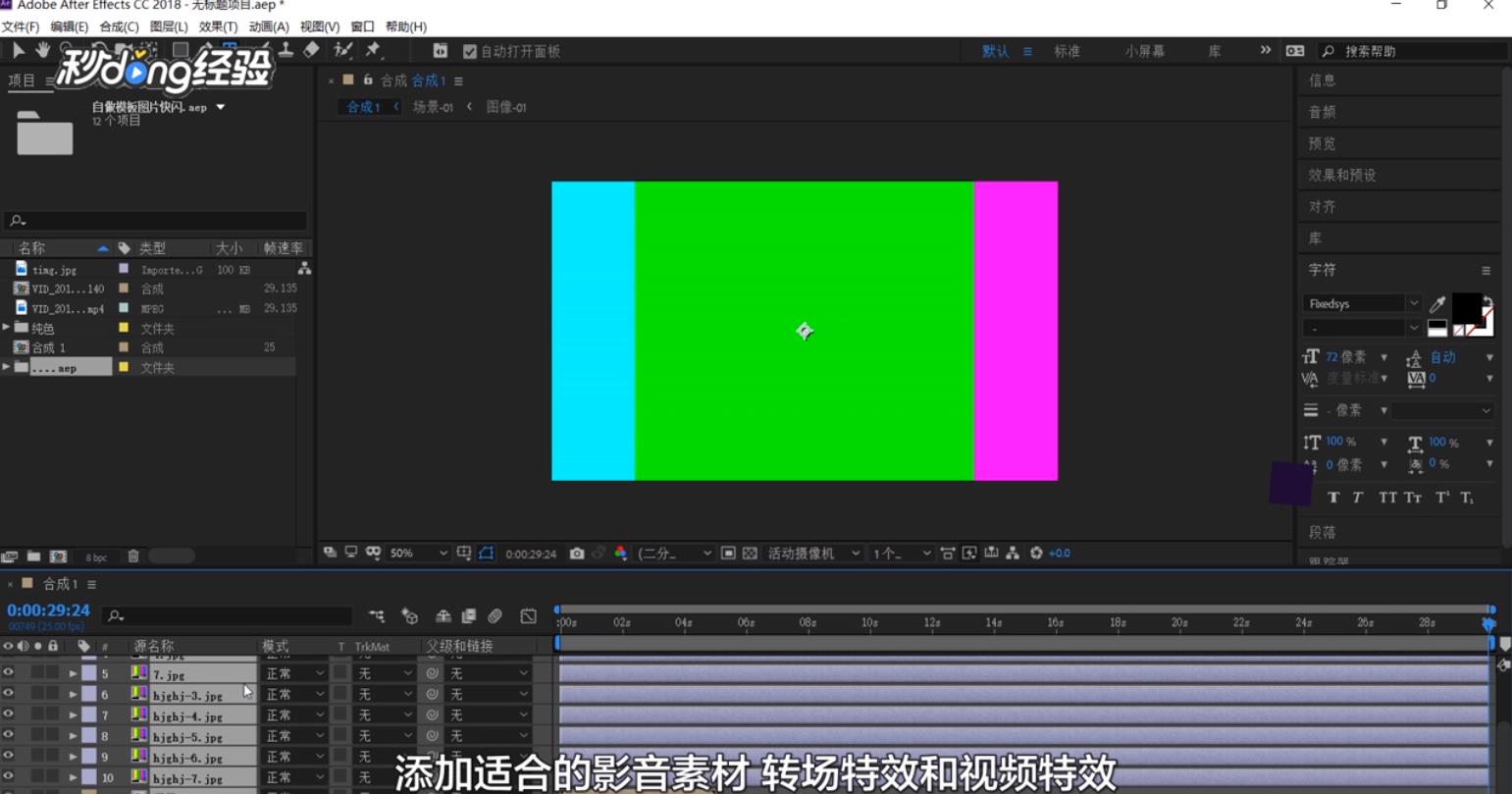Select timg.jpg in the project panel

pos(54,268)
